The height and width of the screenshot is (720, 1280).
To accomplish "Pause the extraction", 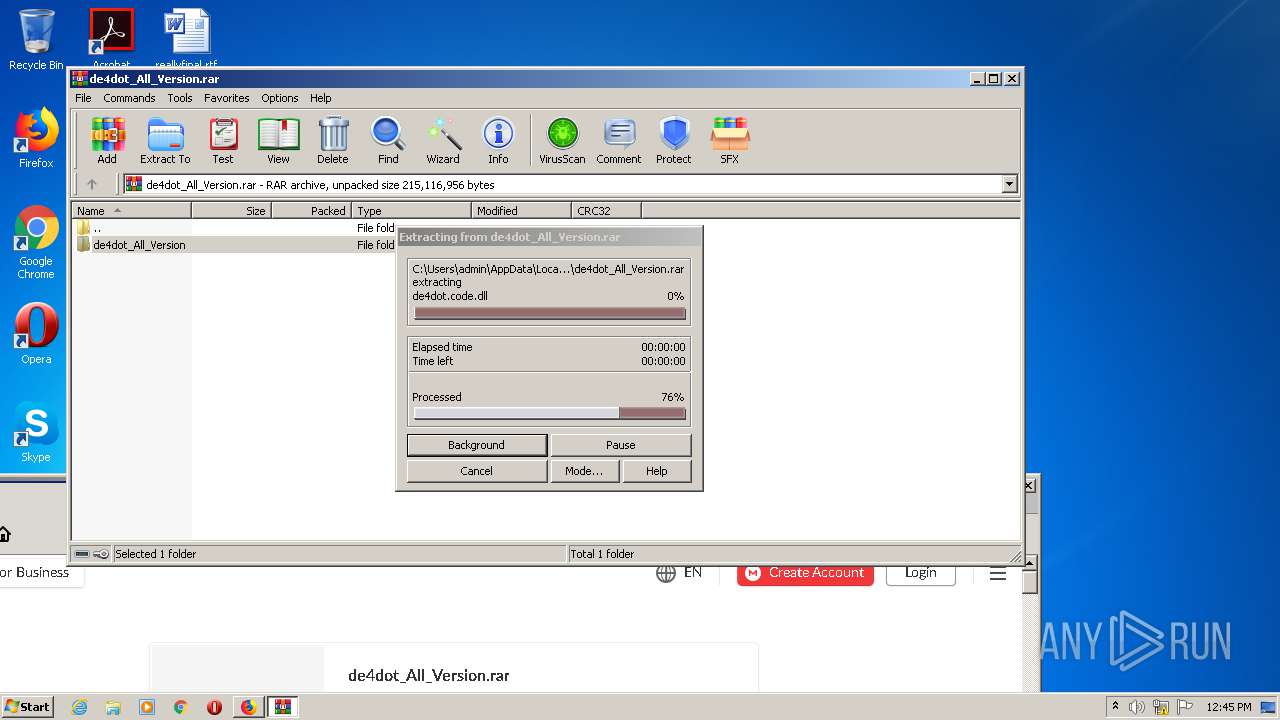I will [621, 445].
